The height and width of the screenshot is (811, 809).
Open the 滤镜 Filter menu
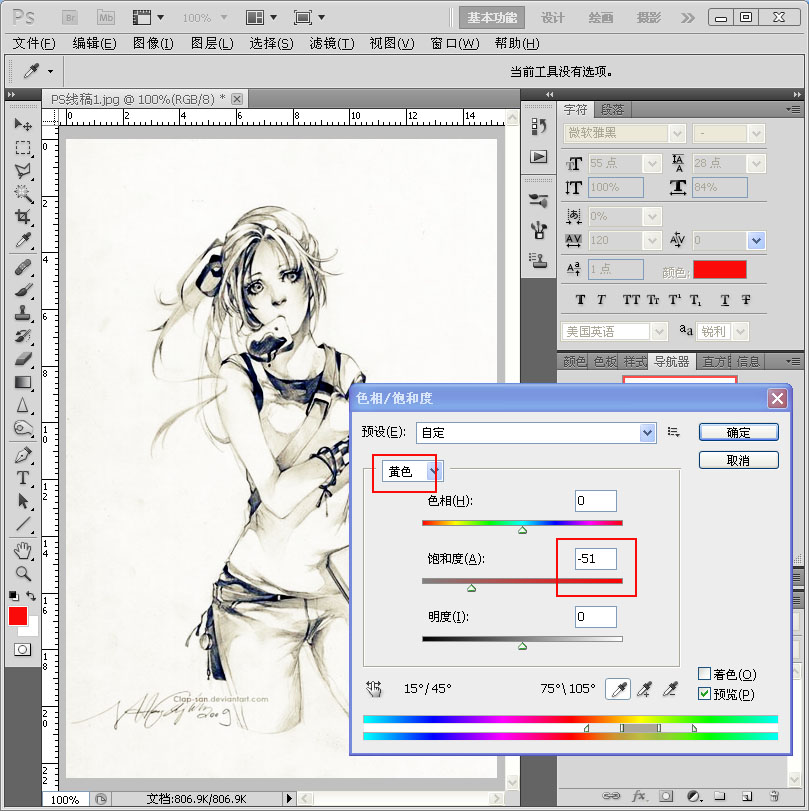tap(332, 43)
